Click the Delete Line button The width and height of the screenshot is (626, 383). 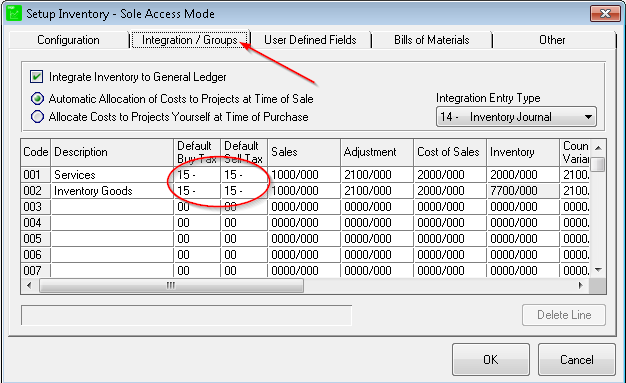pos(564,315)
